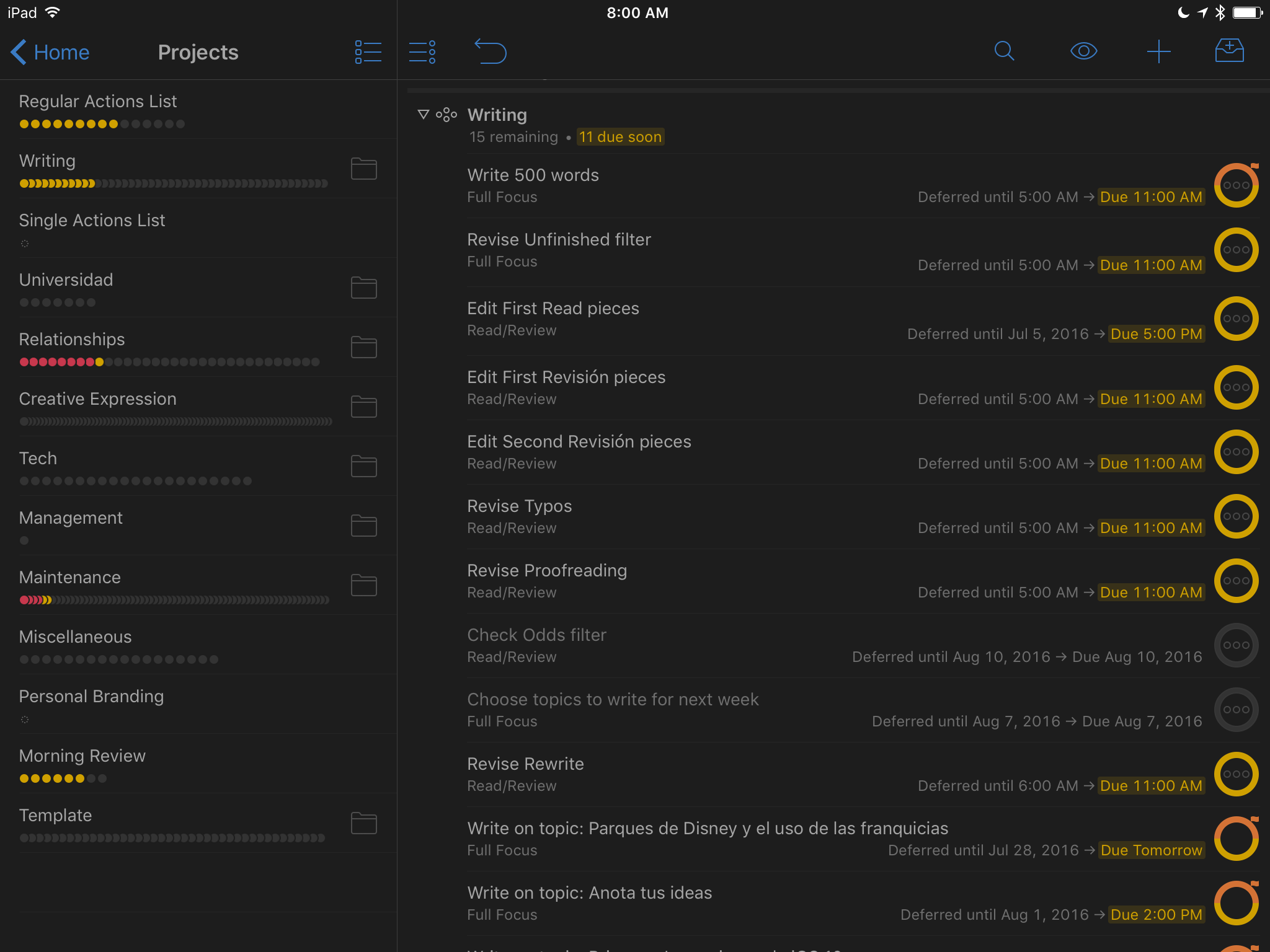Tap the parallel project icon beside Writing
1270x952 pixels.
[446, 115]
